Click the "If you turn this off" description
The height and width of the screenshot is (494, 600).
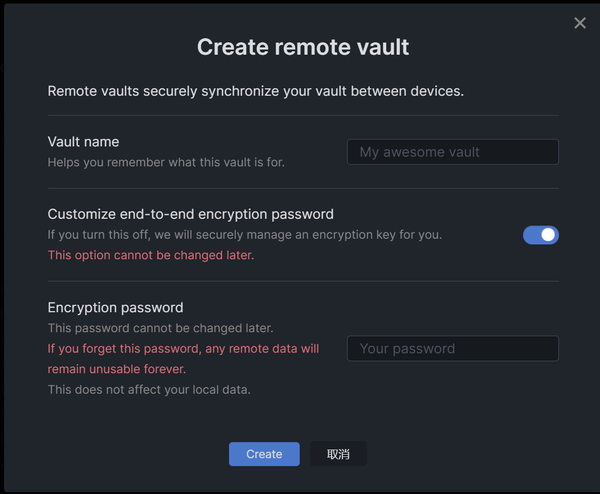coord(245,235)
